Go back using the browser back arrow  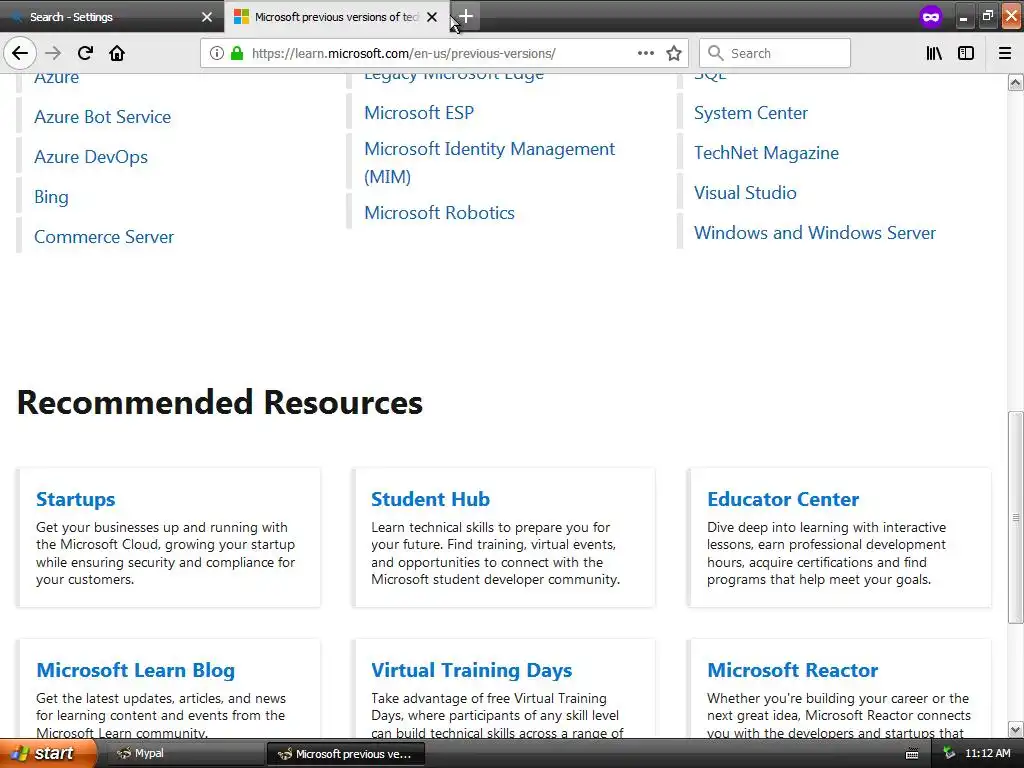pos(20,53)
